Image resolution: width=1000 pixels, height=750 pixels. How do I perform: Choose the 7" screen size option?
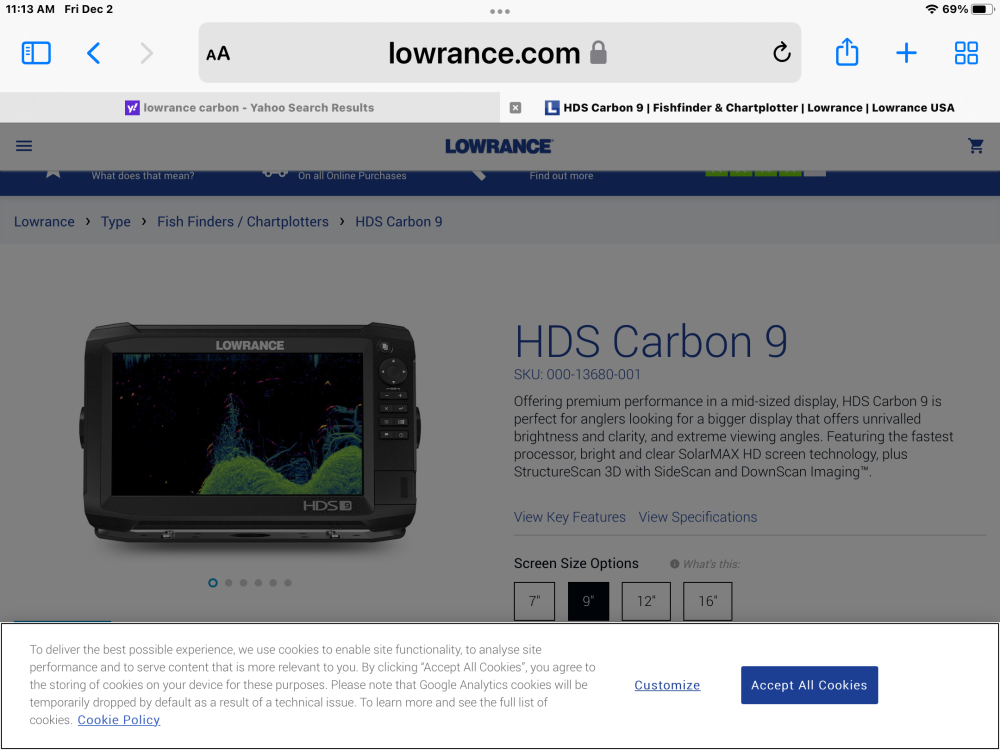[x=534, y=601]
